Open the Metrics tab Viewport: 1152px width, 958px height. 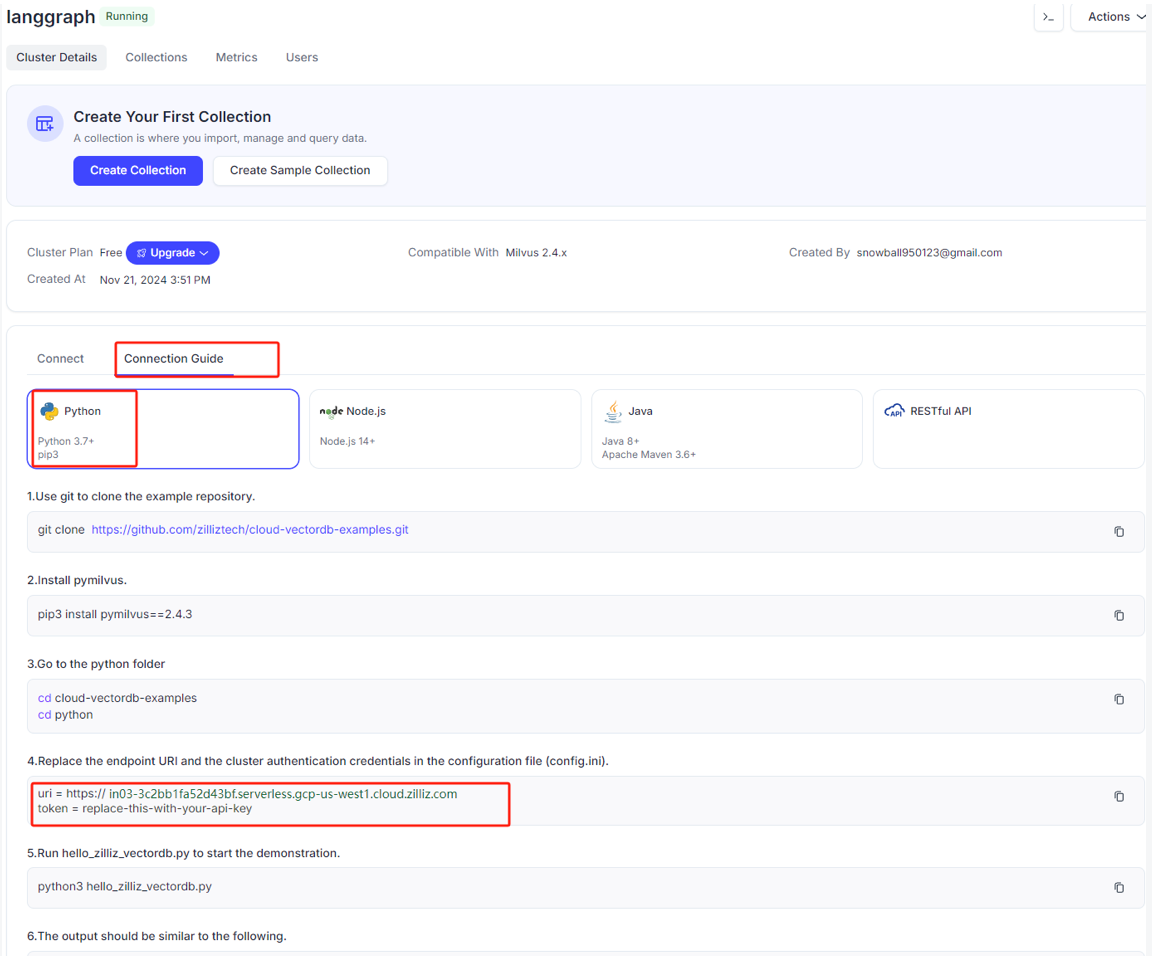pos(236,57)
